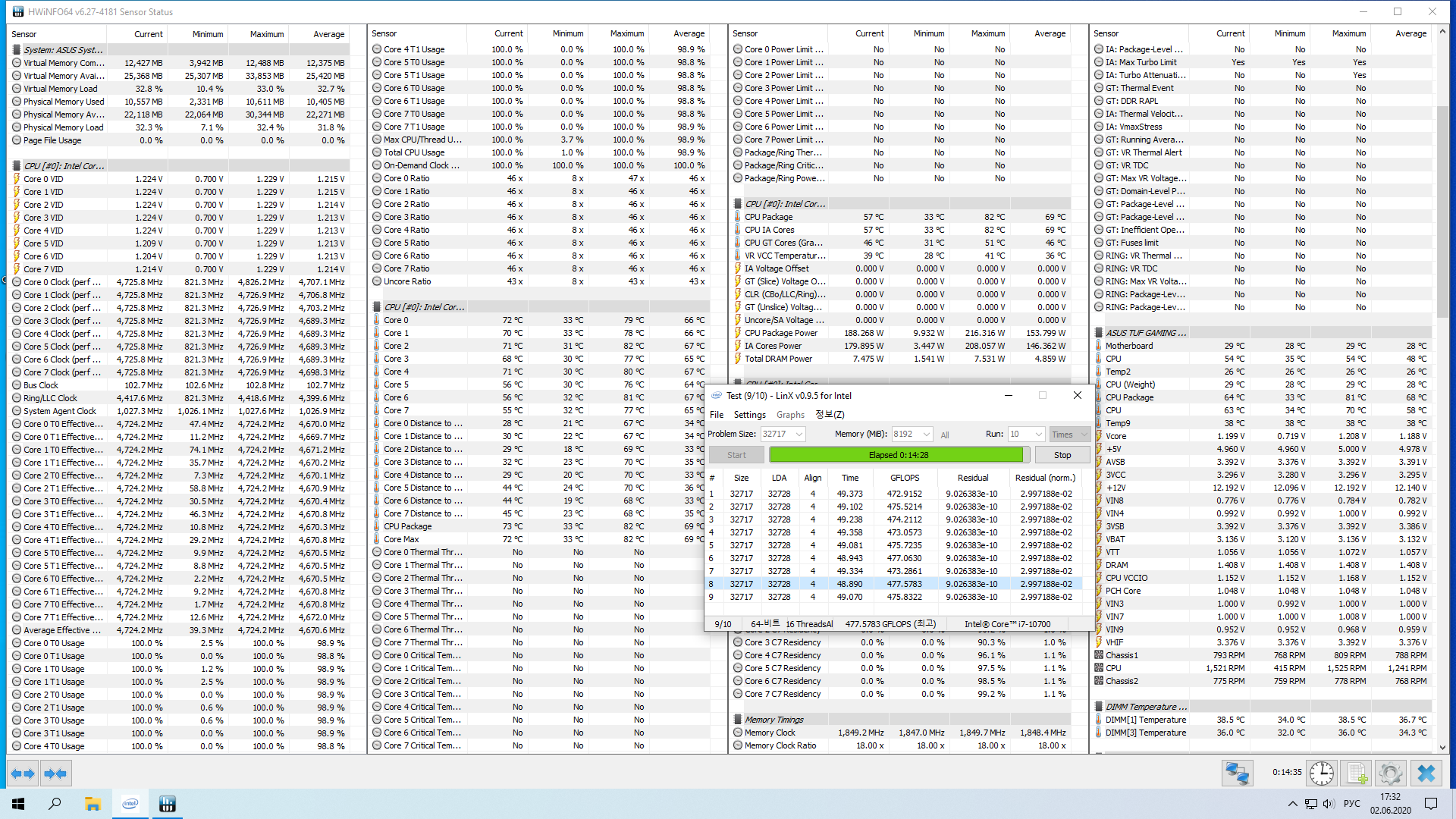Click the network remote monitoring icon
Image resolution: width=1456 pixels, height=819 pixels.
[1237, 773]
